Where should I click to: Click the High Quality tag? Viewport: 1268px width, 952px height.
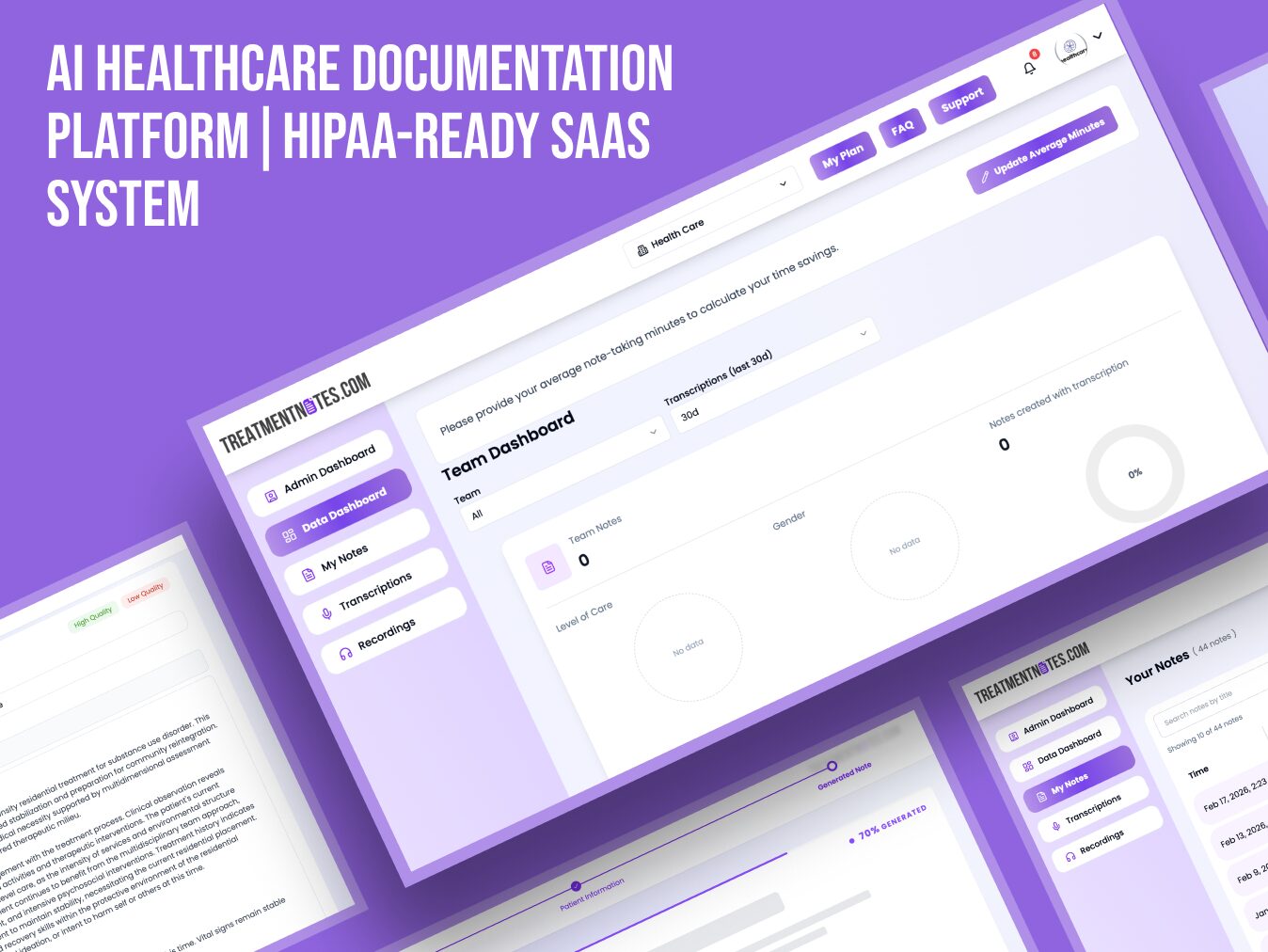tap(93, 616)
